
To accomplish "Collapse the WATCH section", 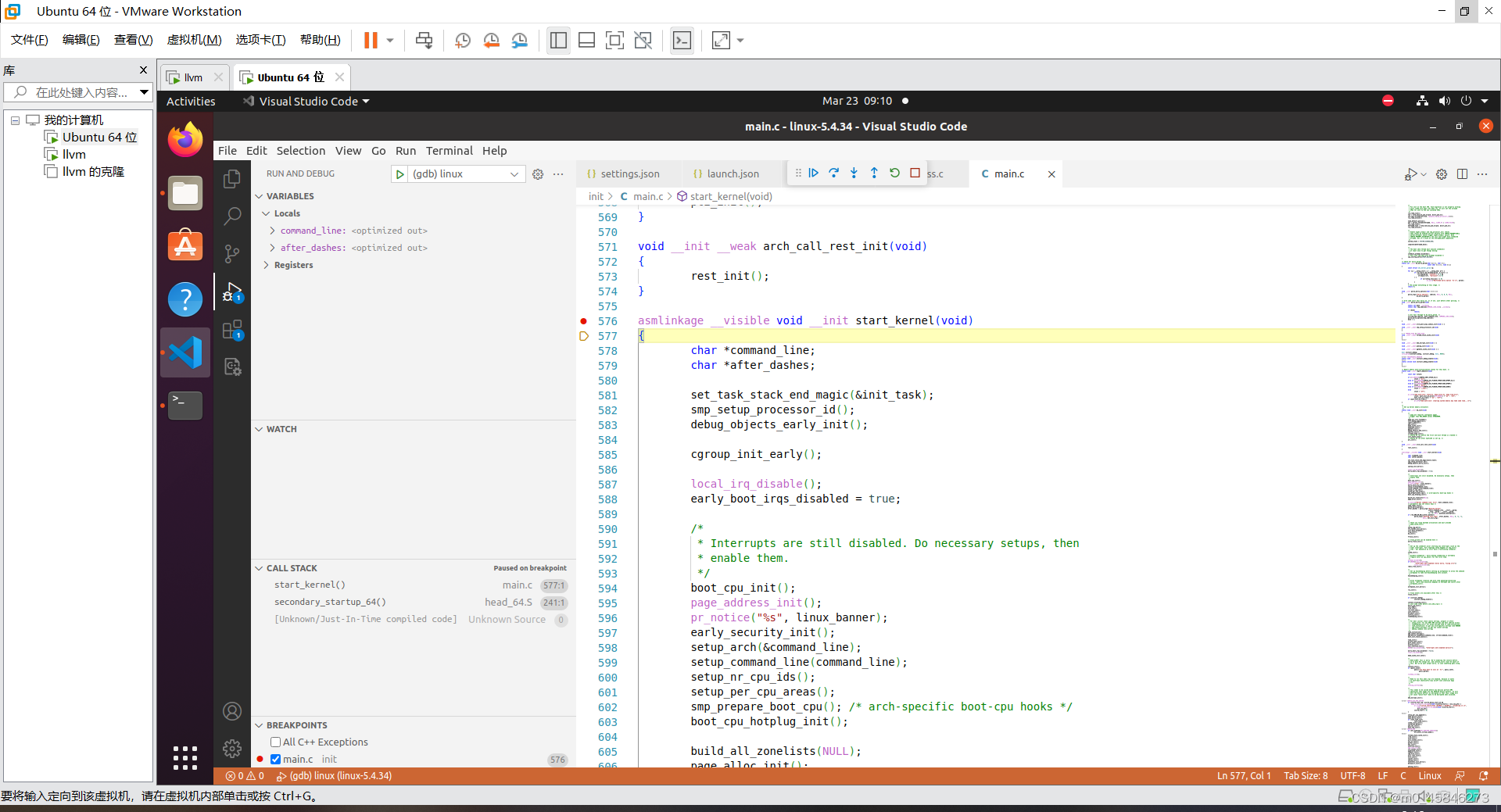I will pos(259,429).
